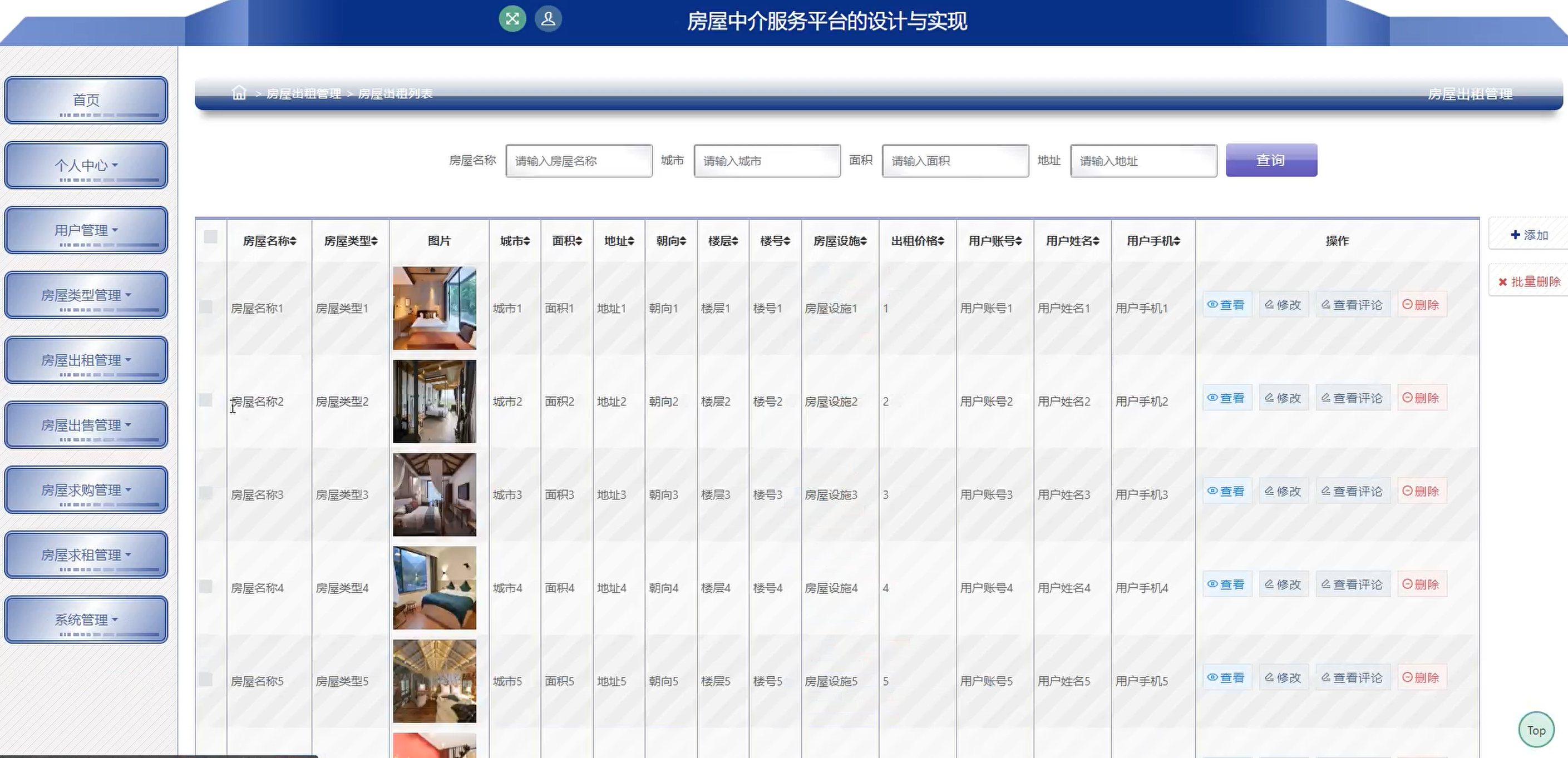Sort by 房屋名称 column arrows

tap(293, 241)
